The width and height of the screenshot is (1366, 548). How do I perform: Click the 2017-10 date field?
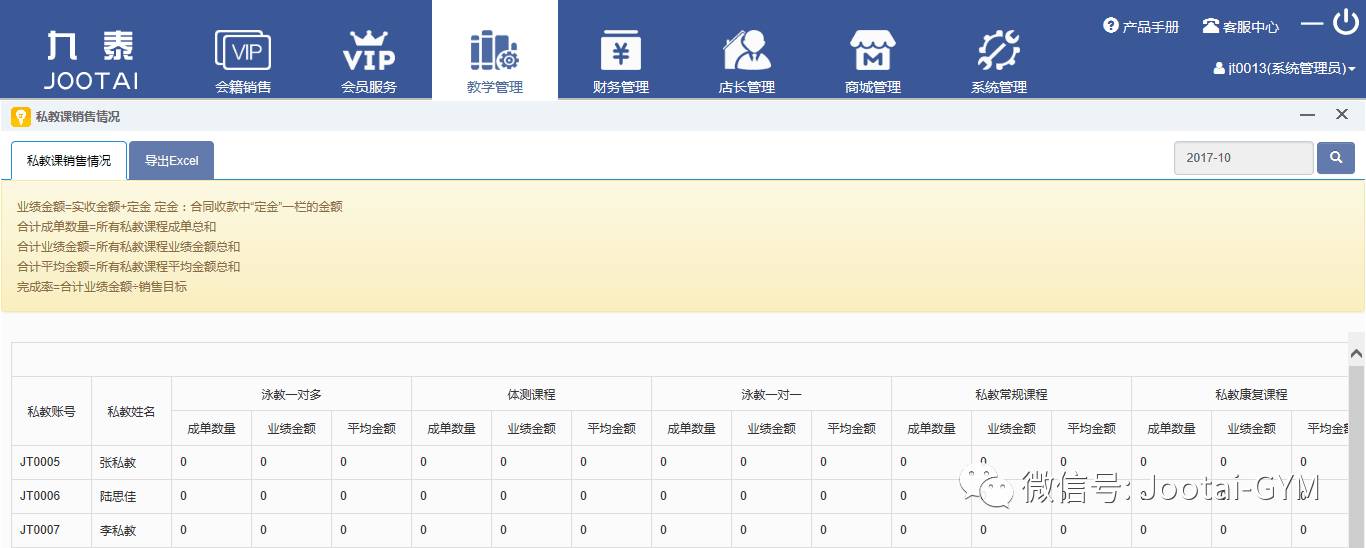tap(1243, 158)
